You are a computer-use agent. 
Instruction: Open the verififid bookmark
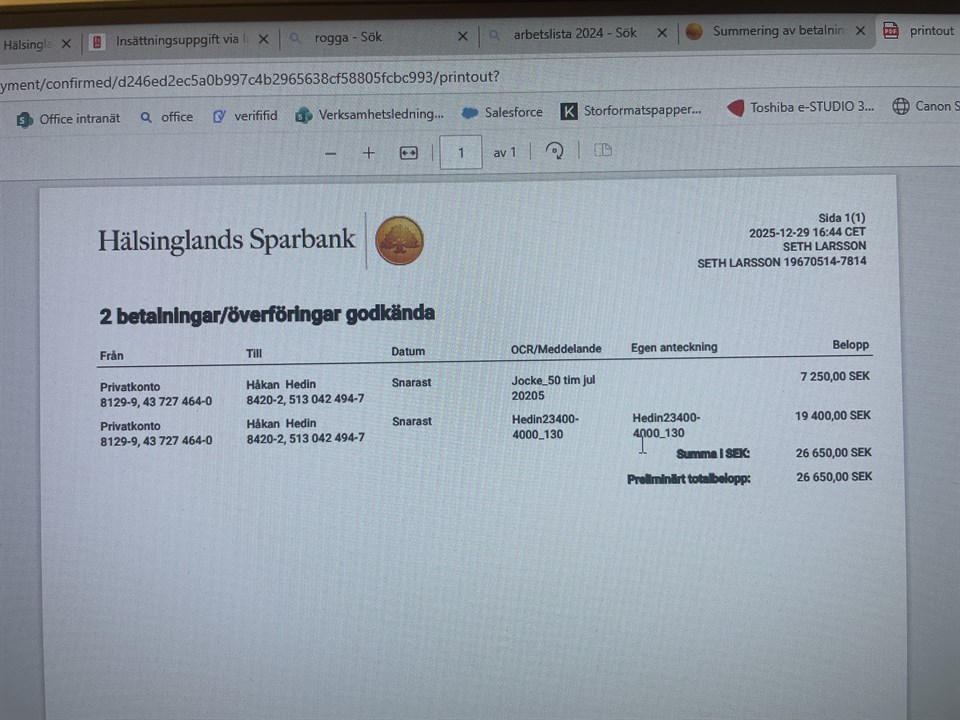tap(245, 116)
